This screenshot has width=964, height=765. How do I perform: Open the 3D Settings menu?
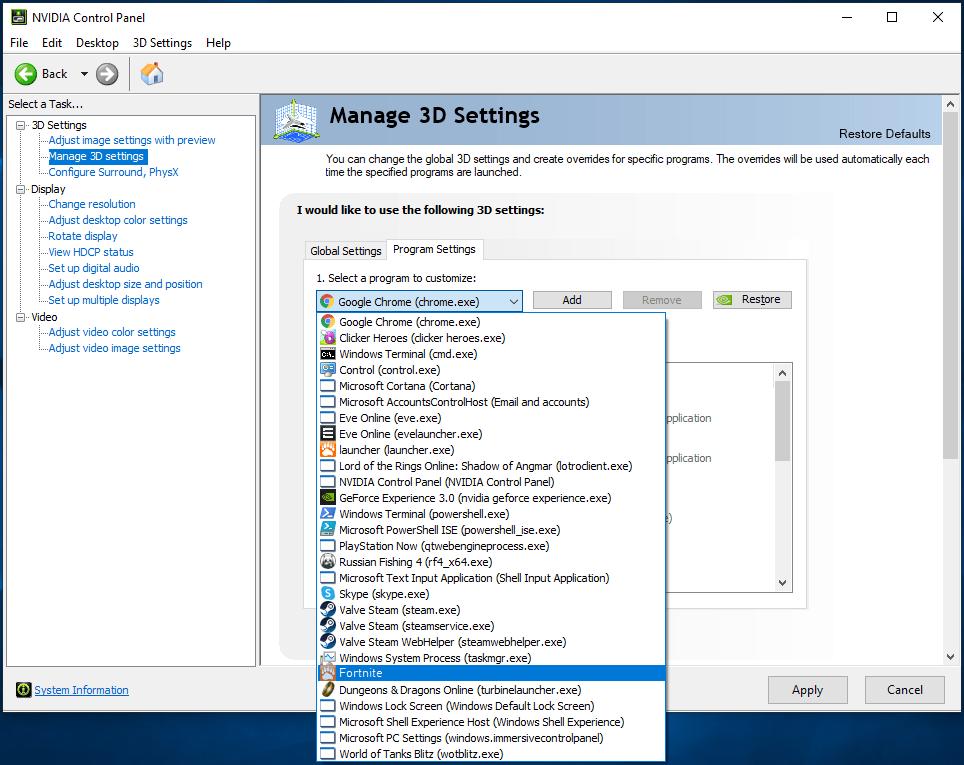(162, 42)
